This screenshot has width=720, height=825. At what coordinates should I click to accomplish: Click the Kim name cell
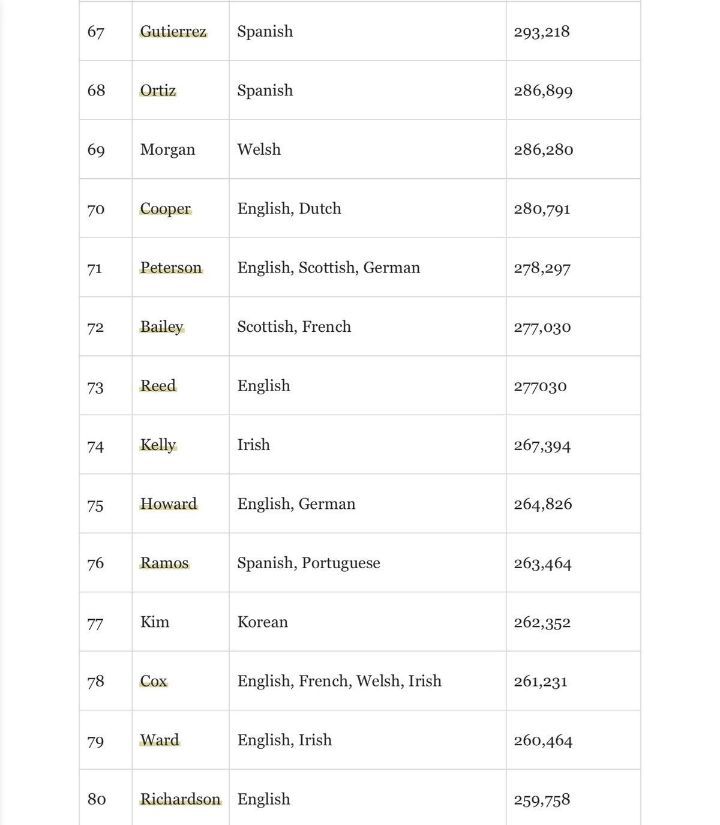click(155, 622)
